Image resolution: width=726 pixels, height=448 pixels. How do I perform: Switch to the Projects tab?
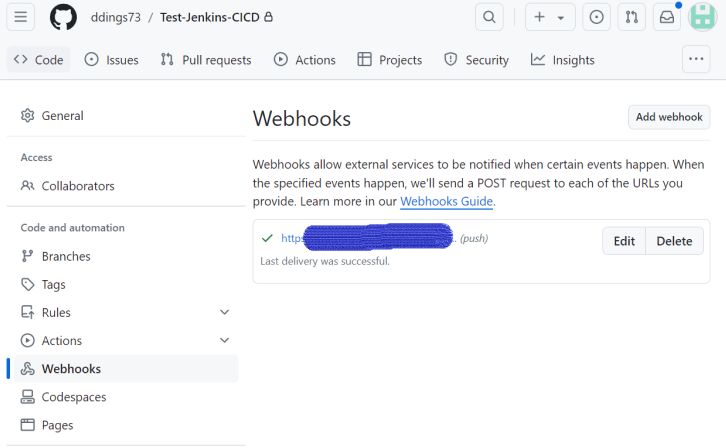click(x=390, y=60)
